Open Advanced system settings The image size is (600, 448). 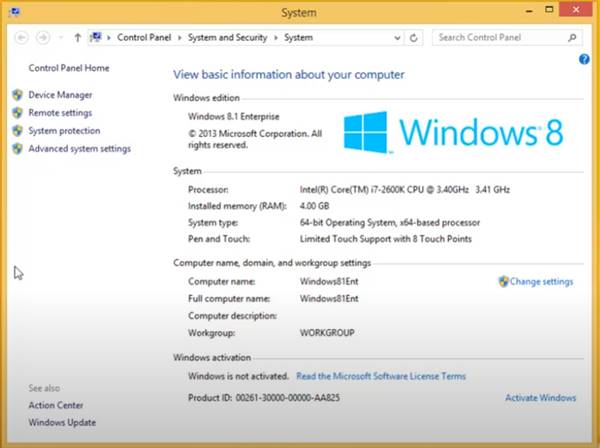[x=80, y=149]
